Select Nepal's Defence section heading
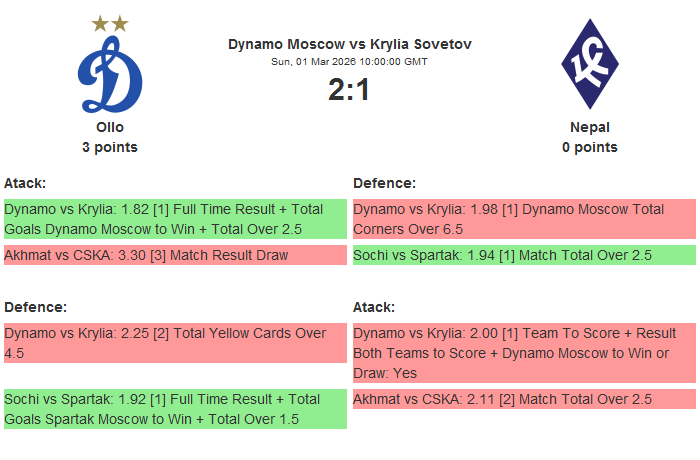The height and width of the screenshot is (460, 700). pyautogui.click(x=384, y=183)
